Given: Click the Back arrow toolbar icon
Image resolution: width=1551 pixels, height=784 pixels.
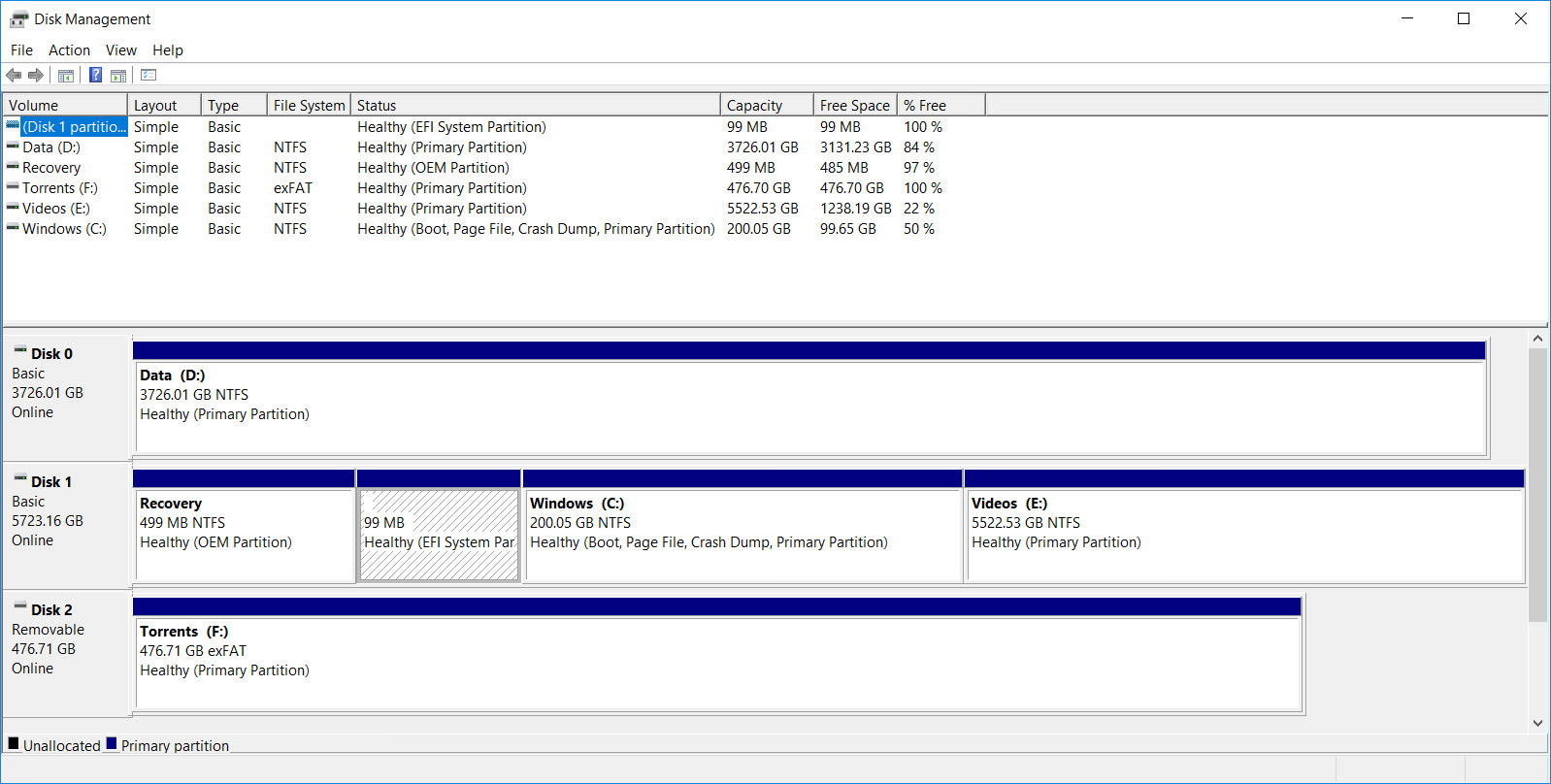Looking at the screenshot, I should [x=14, y=76].
